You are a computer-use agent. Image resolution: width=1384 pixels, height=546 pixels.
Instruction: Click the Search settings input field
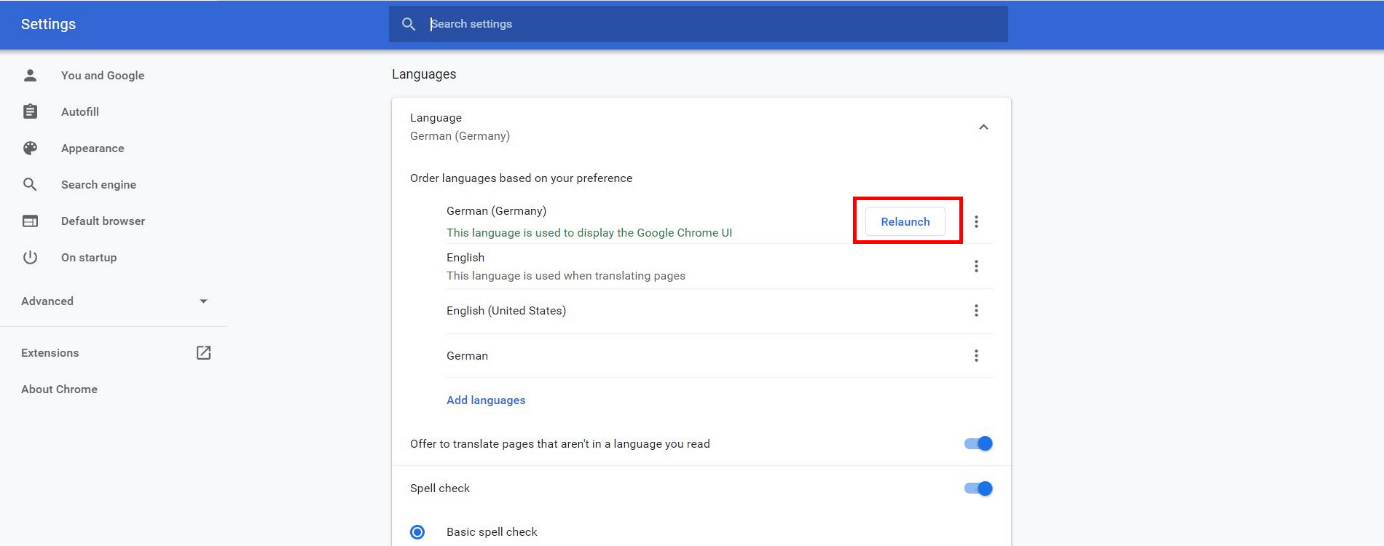[x=698, y=24]
